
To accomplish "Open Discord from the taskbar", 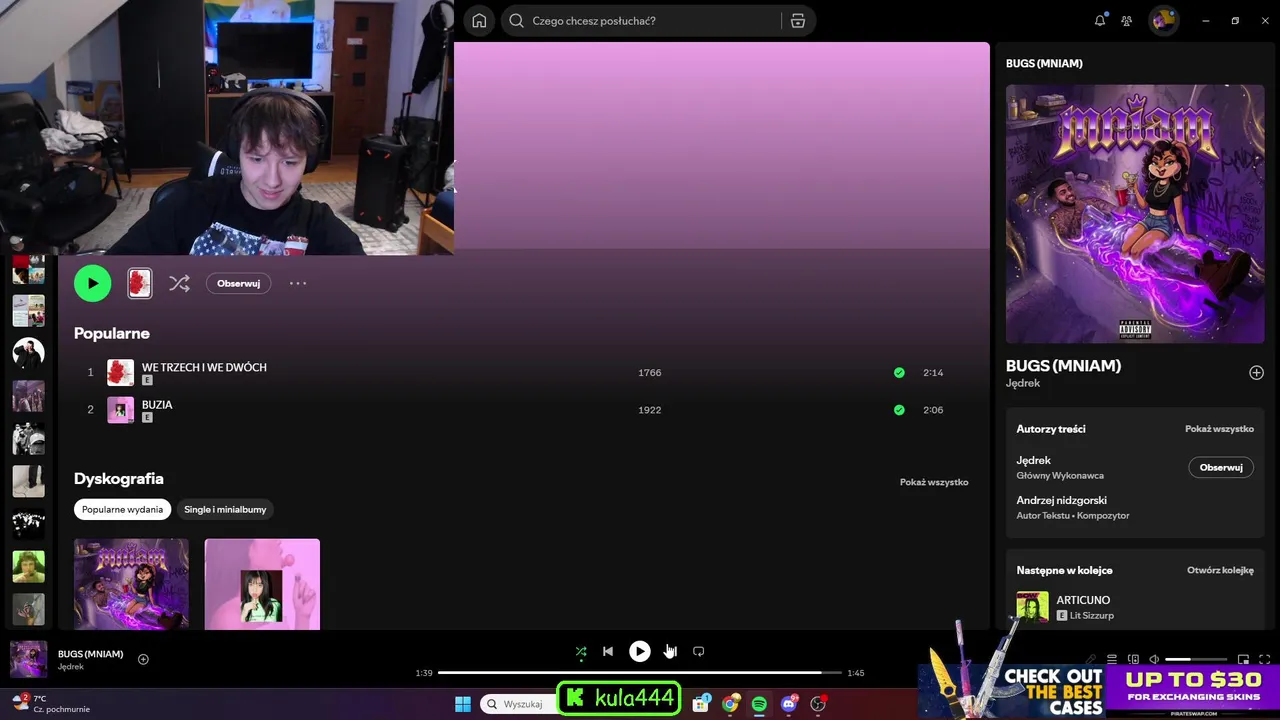I will coord(789,704).
